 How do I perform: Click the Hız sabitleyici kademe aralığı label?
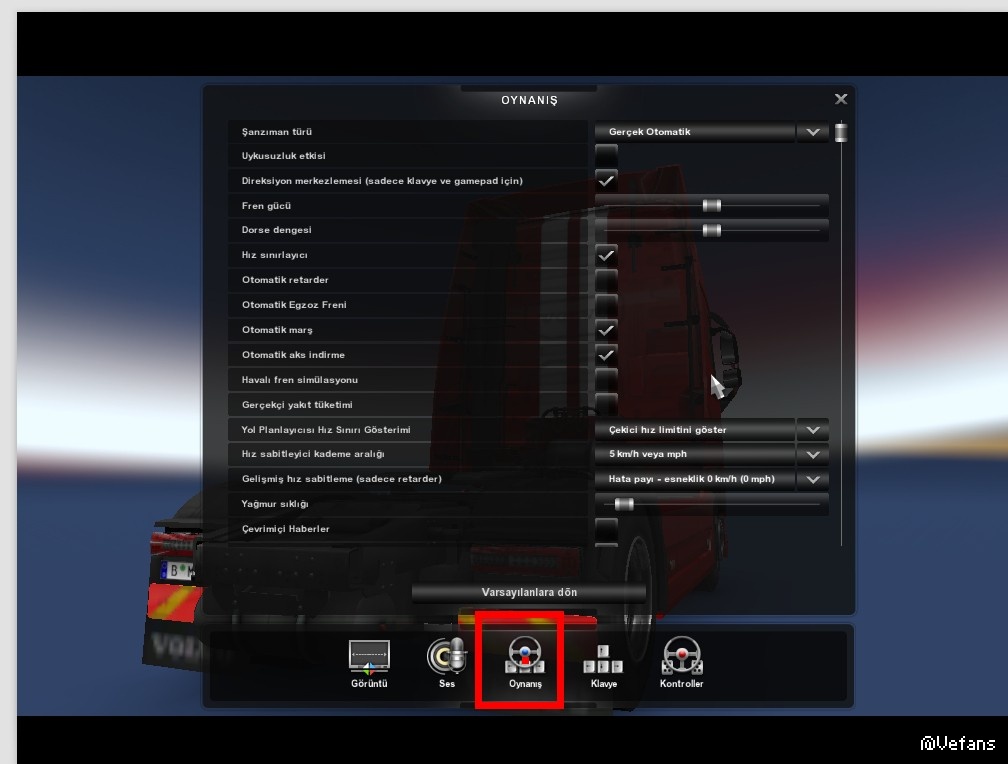313,454
